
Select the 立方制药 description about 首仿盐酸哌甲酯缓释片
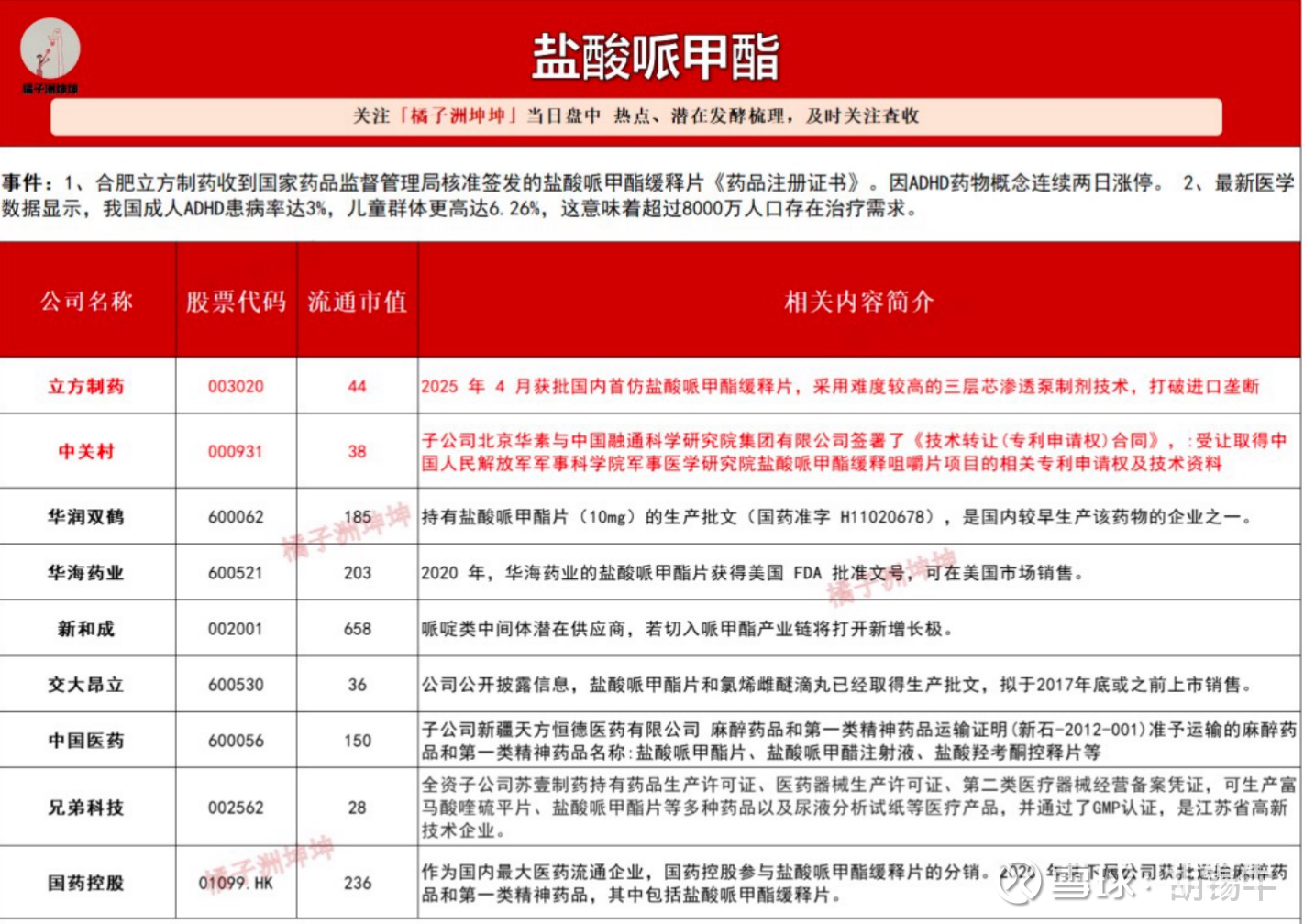click(x=840, y=386)
